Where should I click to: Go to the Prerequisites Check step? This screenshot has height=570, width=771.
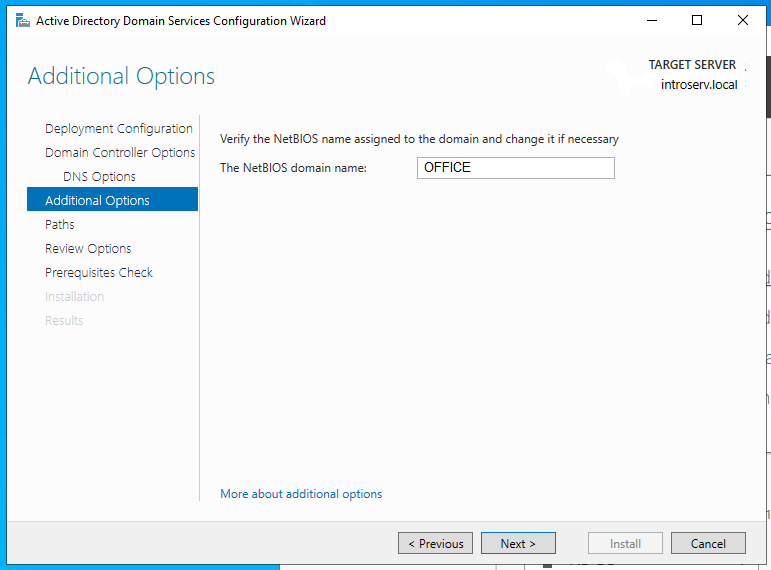[x=99, y=273]
